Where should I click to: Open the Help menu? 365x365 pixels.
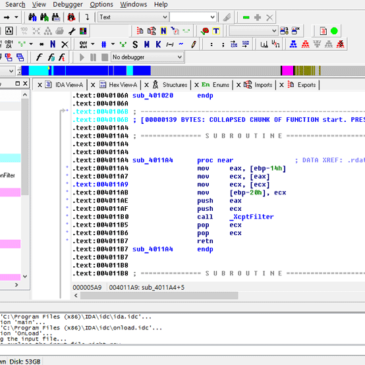coord(161,4)
